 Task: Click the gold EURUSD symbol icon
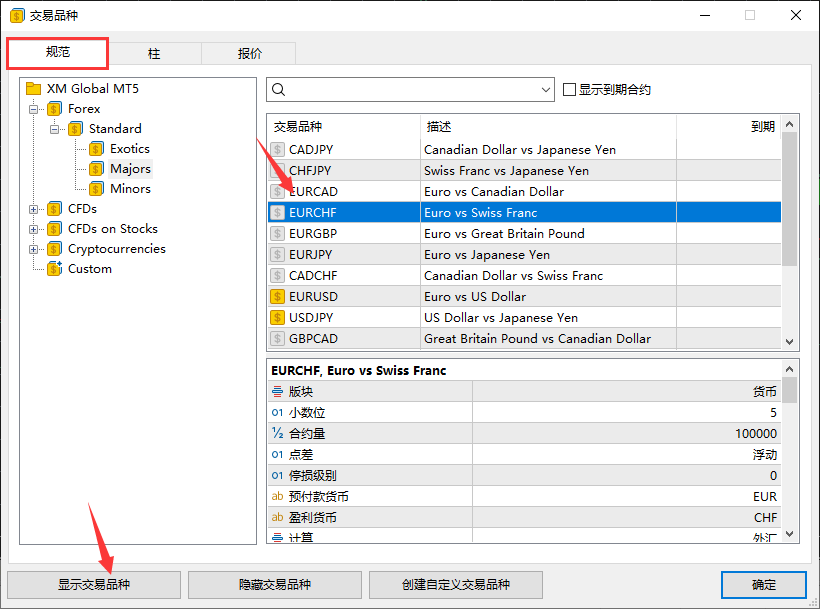tap(278, 296)
